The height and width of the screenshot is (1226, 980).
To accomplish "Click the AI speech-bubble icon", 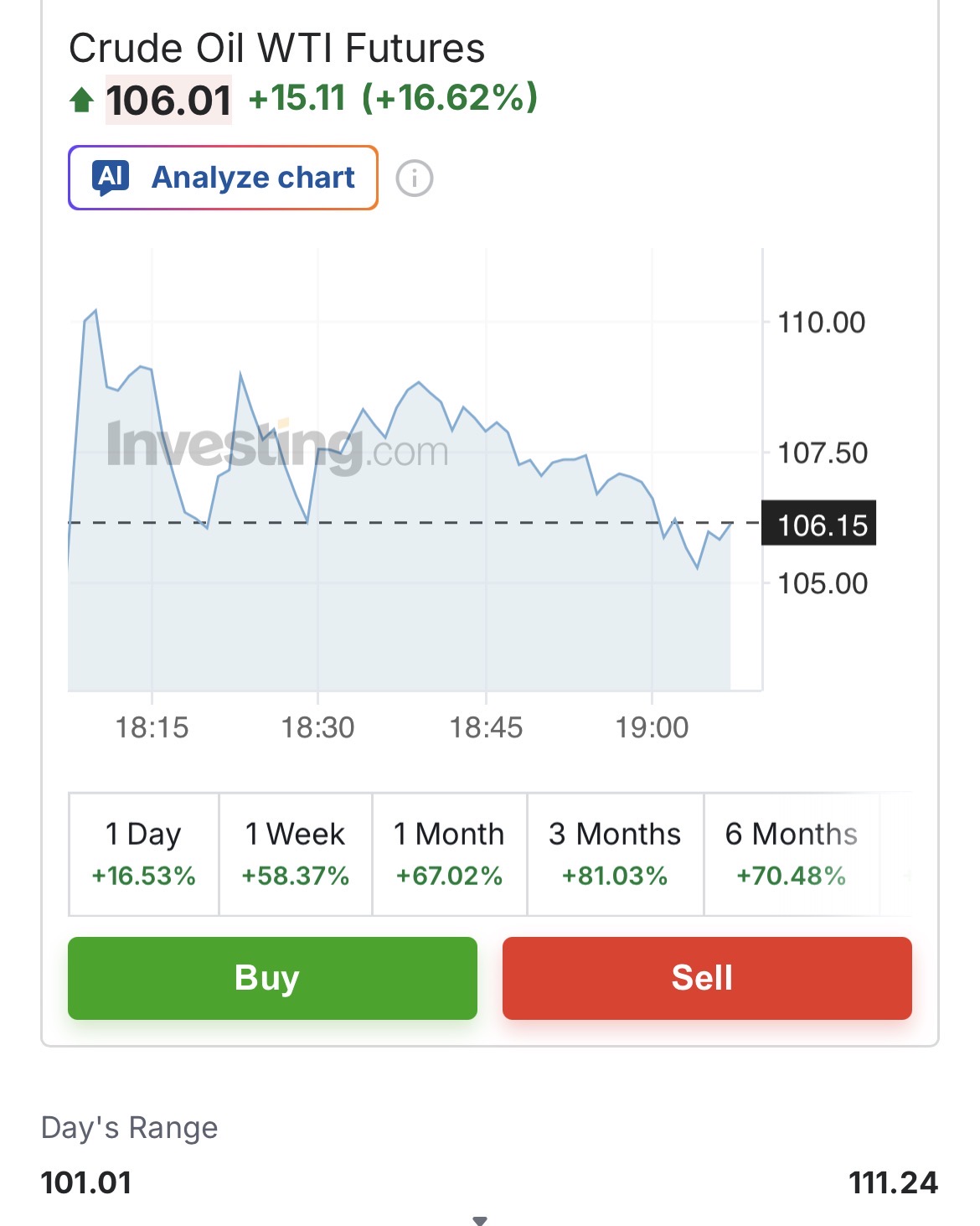I will click(112, 178).
